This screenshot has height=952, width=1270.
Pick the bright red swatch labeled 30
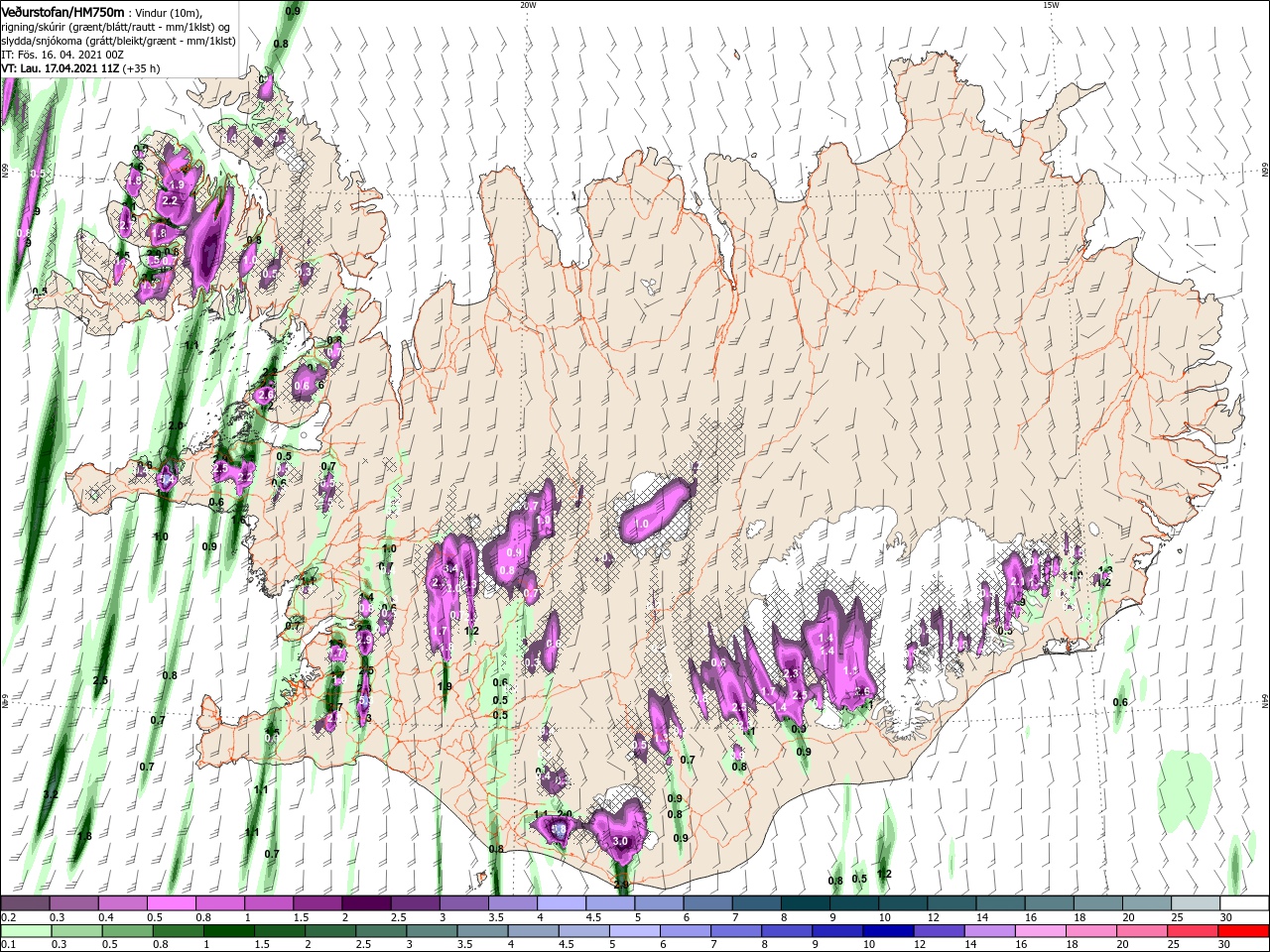tap(1244, 931)
